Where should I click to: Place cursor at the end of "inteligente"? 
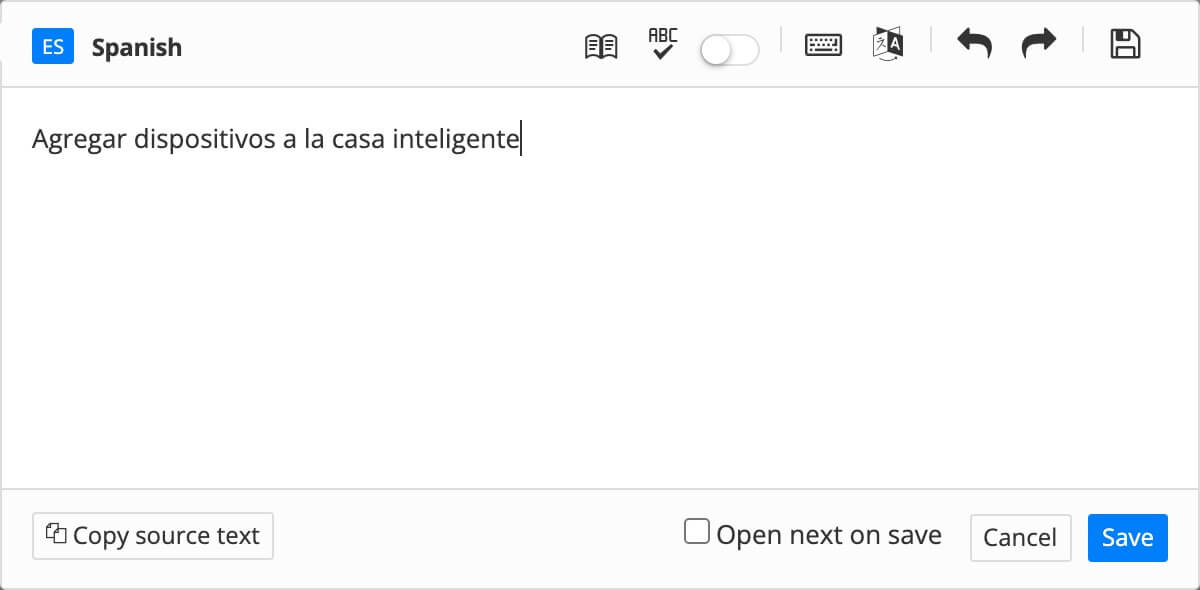[x=520, y=140]
